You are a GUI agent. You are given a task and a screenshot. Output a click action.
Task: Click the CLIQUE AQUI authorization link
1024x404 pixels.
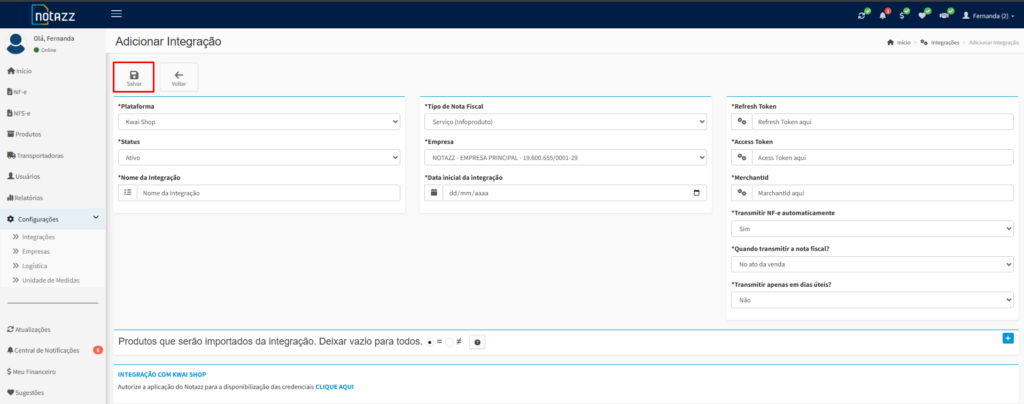click(334, 386)
